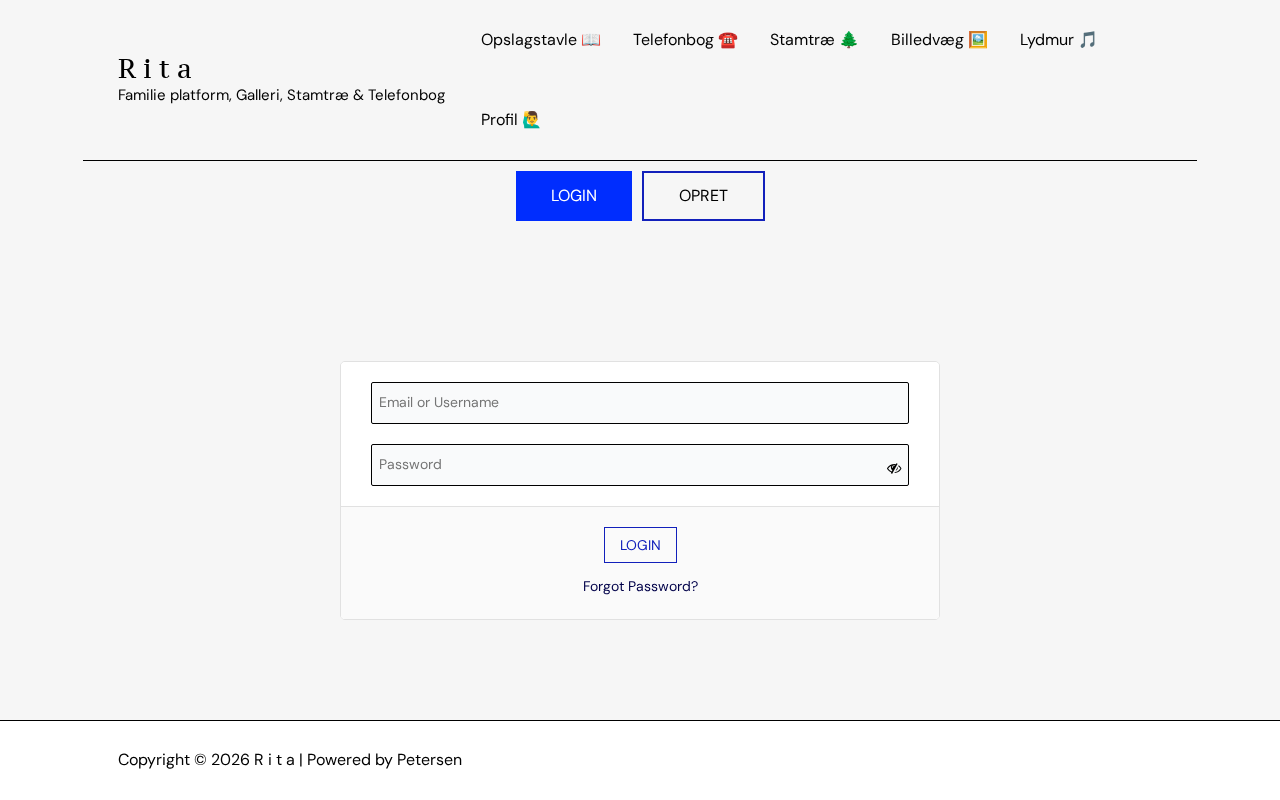Click the Copyright © 2026 footer text
Screen dimensions: 1280x800
click(x=290, y=760)
